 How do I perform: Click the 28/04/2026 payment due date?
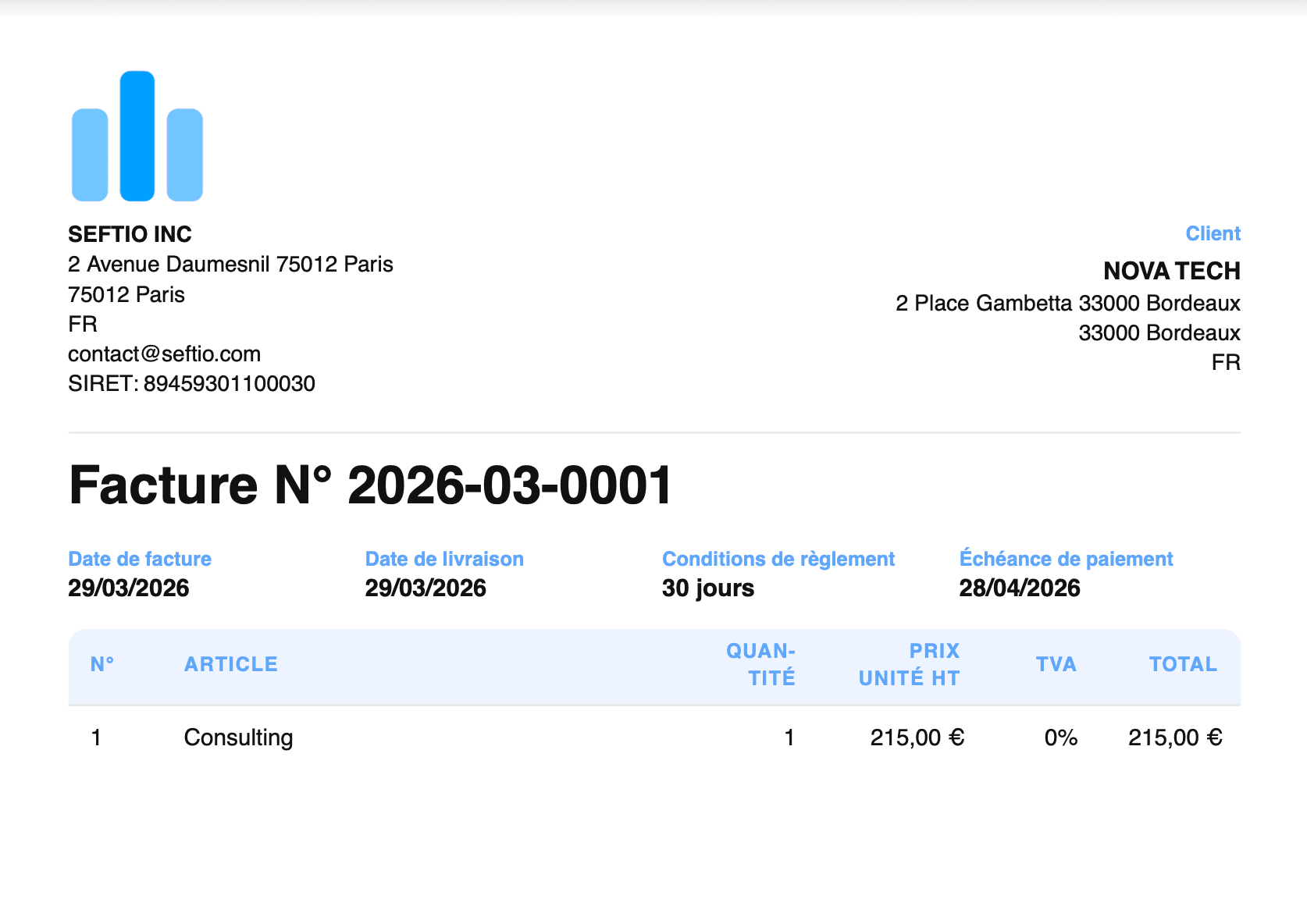click(1019, 588)
